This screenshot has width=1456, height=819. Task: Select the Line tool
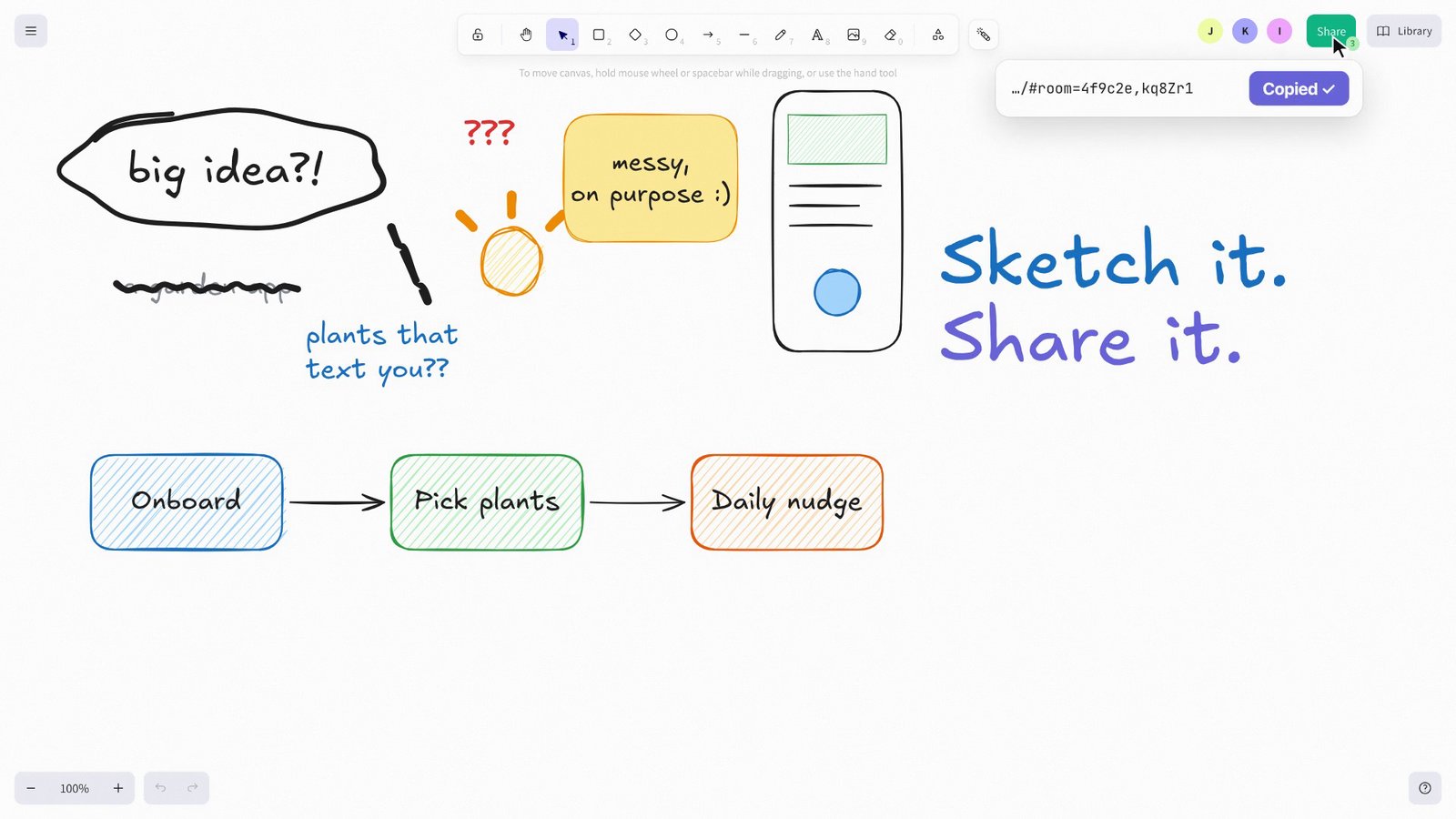click(744, 35)
